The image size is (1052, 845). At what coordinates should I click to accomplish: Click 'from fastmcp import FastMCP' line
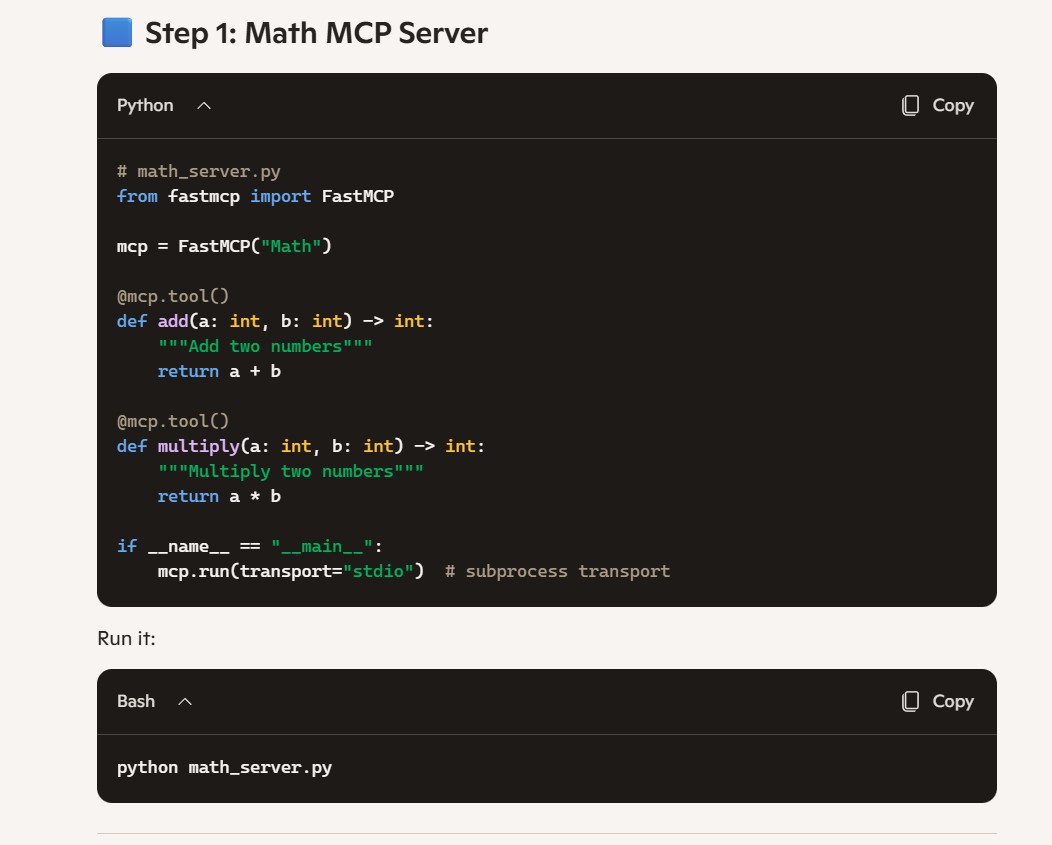(x=255, y=196)
